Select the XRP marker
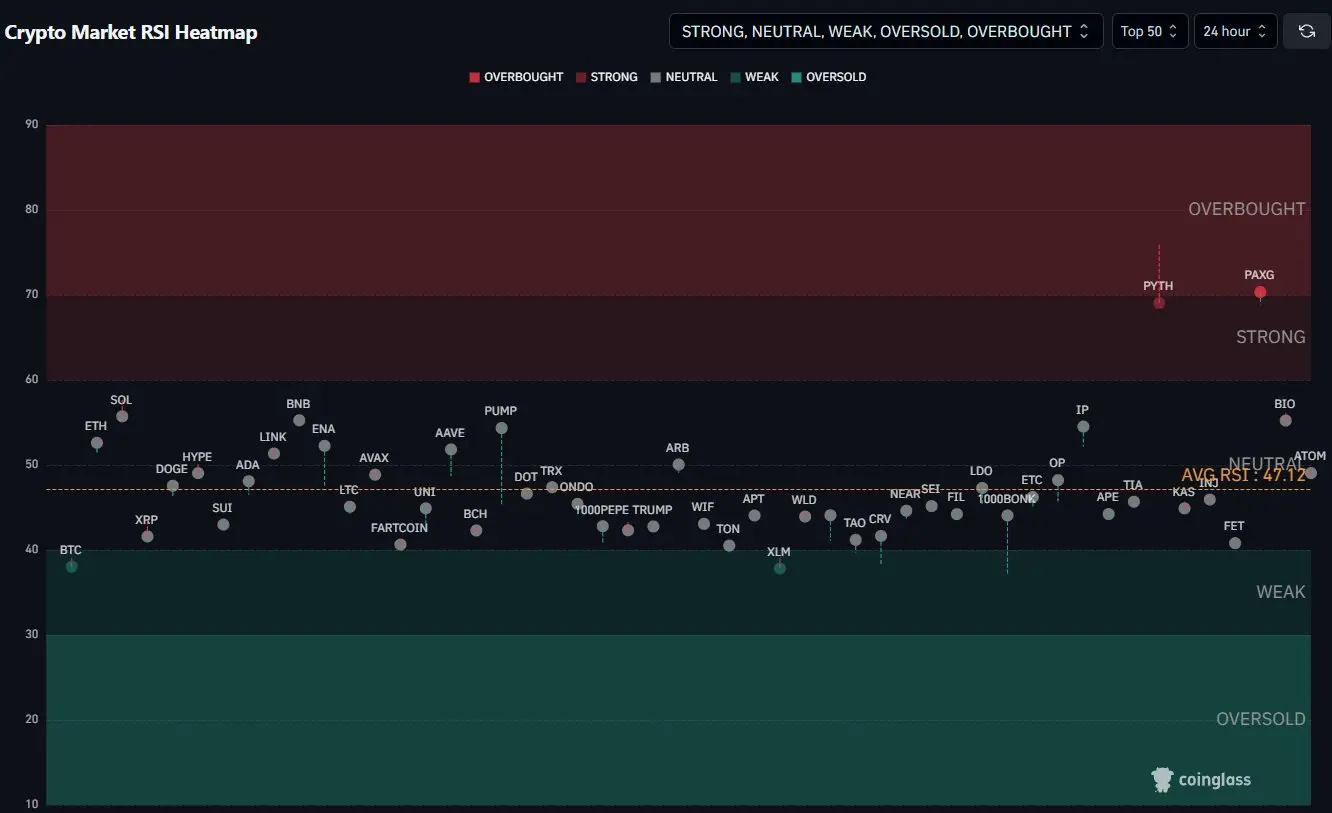1332x813 pixels. pyautogui.click(x=148, y=537)
